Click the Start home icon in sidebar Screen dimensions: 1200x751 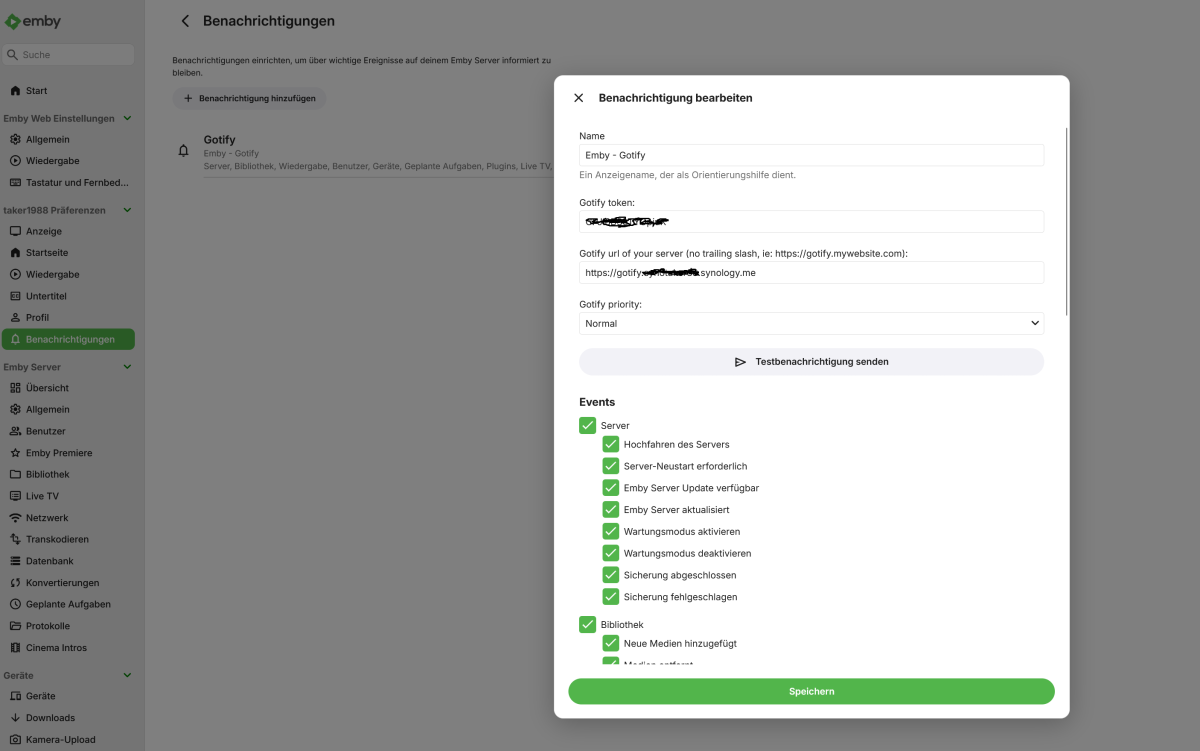15,91
